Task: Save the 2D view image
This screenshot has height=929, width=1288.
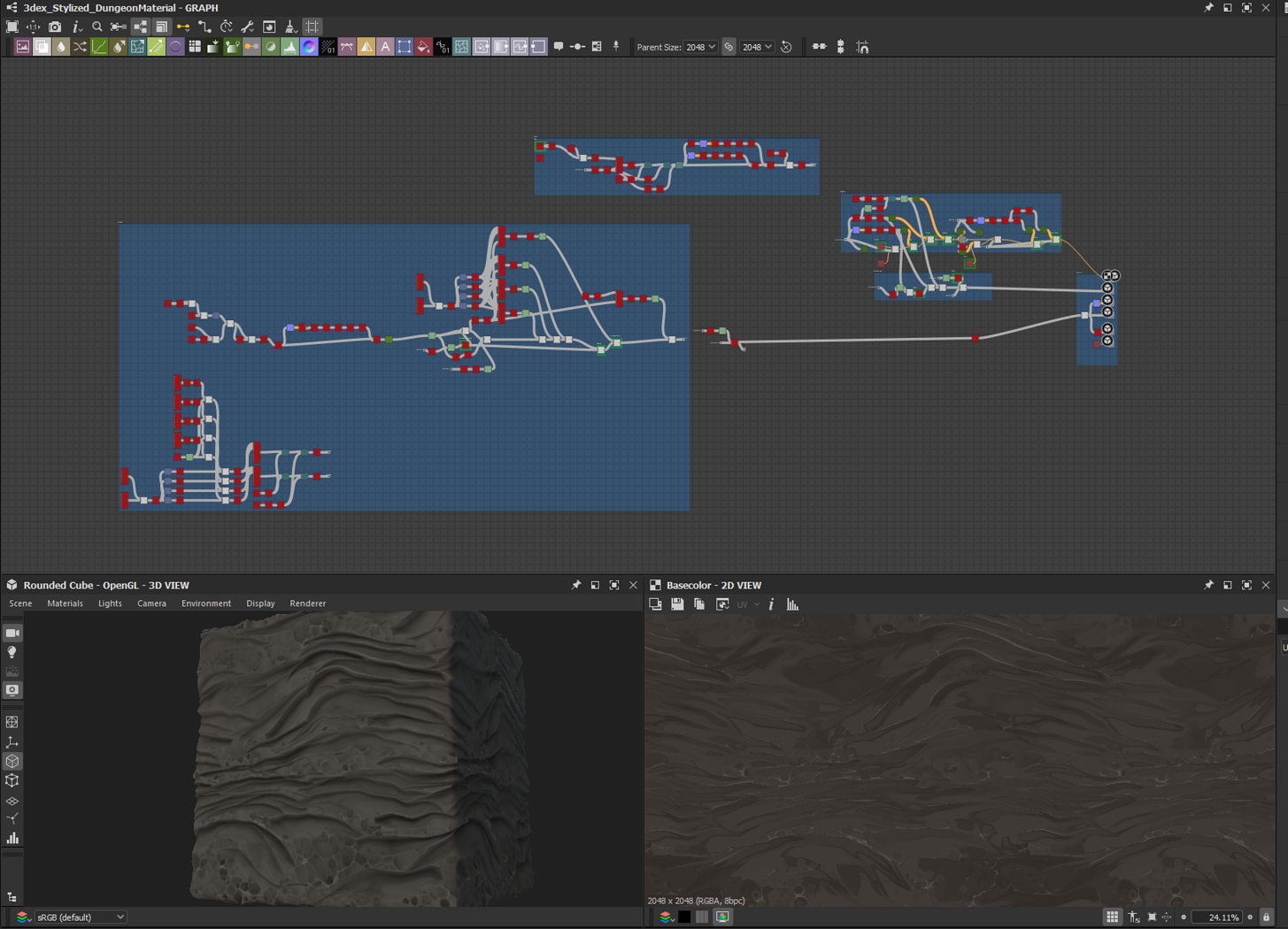Action: click(677, 604)
